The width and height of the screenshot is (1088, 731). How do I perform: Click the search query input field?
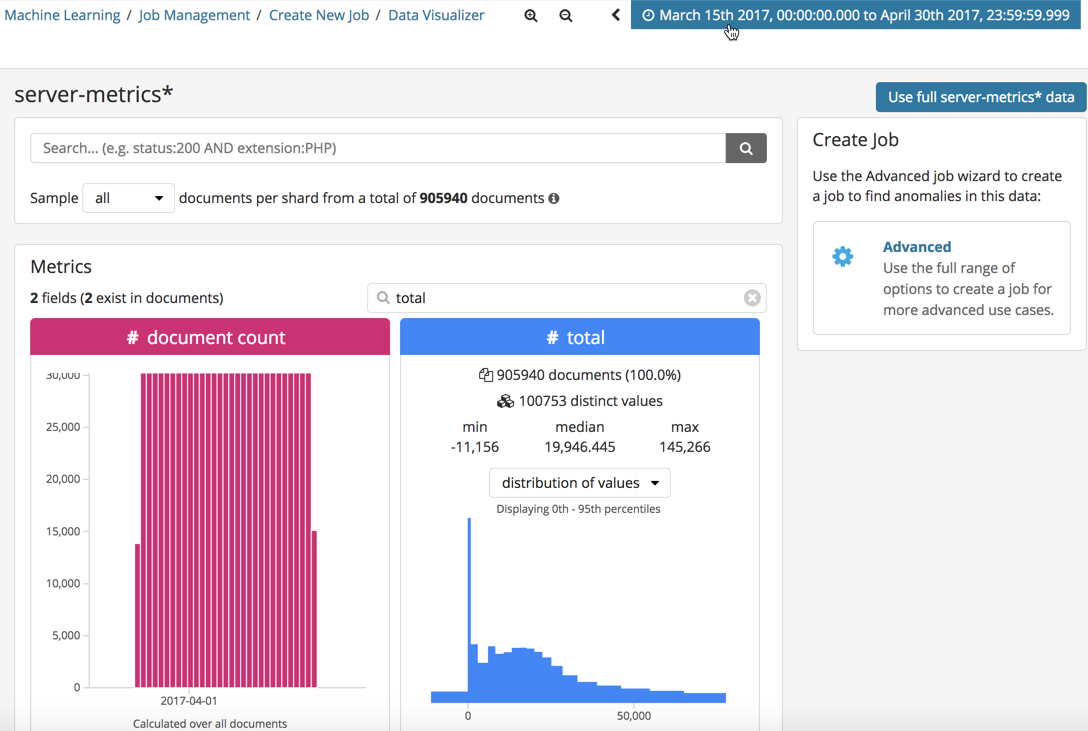click(x=370, y=147)
